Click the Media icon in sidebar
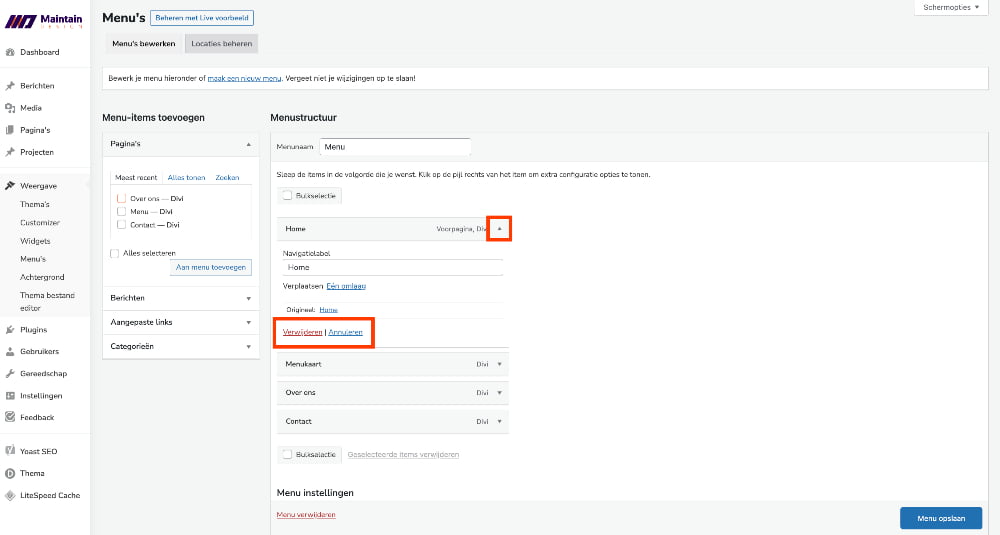The height and width of the screenshot is (535, 1000). point(10,108)
